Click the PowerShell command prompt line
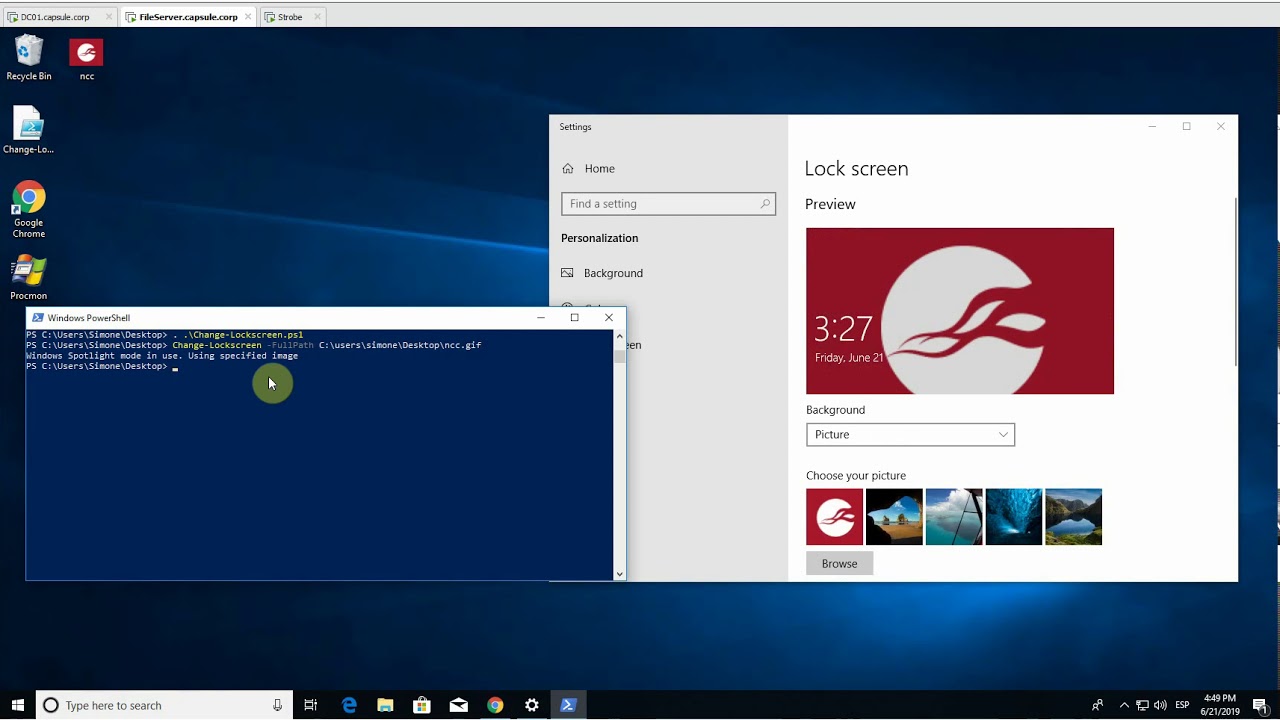The width and height of the screenshot is (1280, 720). tap(102, 367)
